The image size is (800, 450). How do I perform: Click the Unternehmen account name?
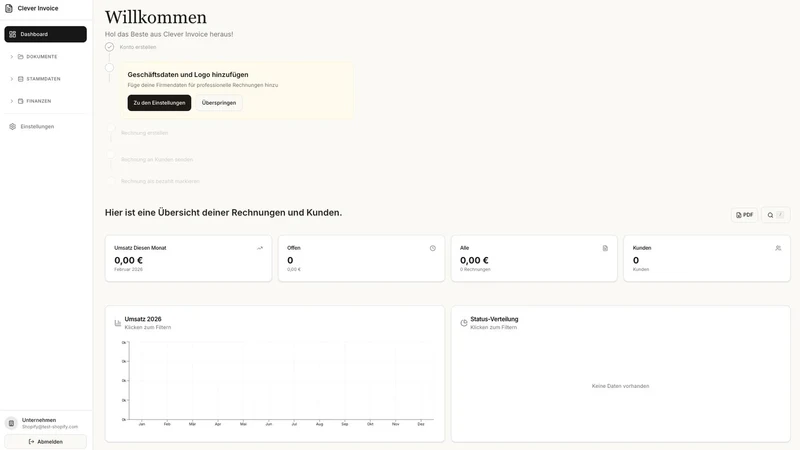tap(39, 420)
